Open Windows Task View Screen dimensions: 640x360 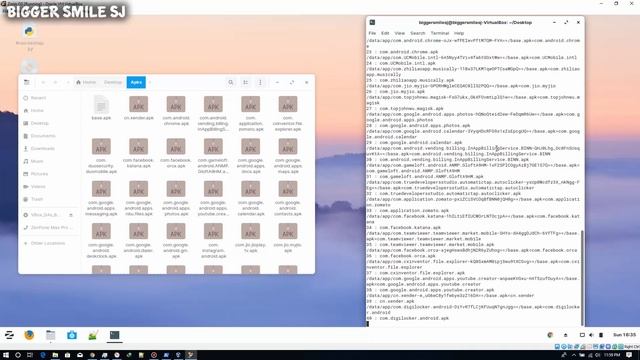tap(30, 355)
